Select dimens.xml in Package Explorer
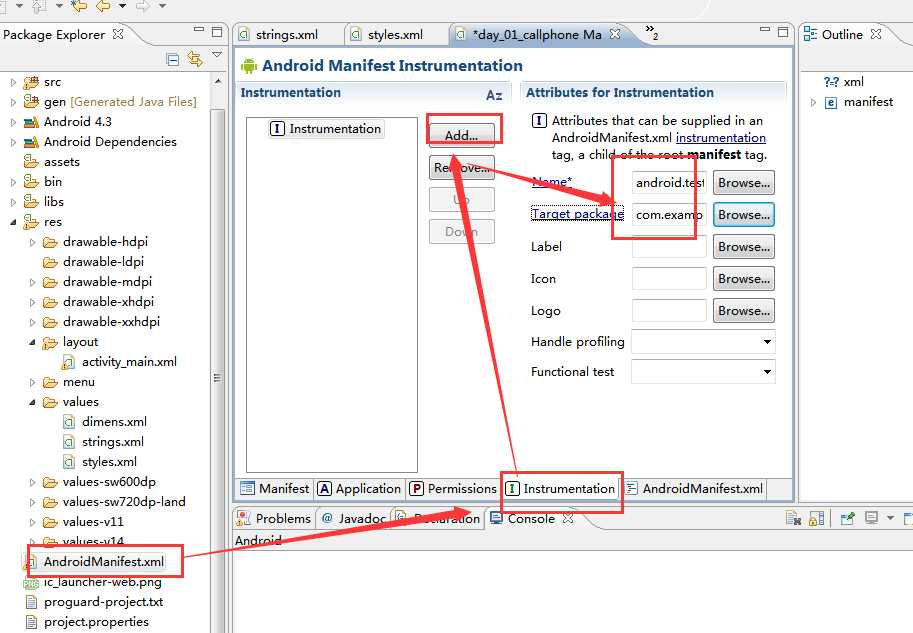This screenshot has width=913, height=633. [x=105, y=422]
